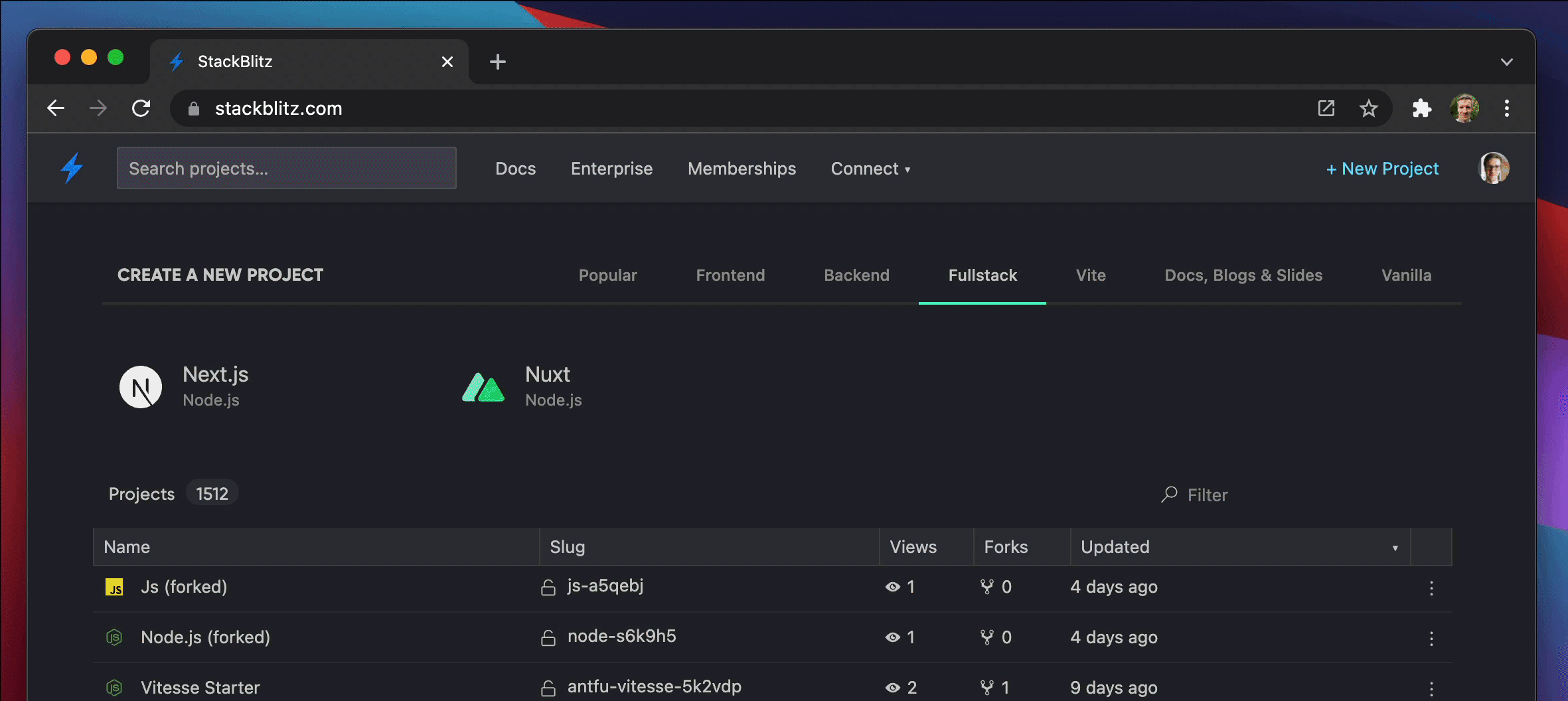1568x701 pixels.
Task: Click the JS icon of Js (forked)
Action: pyautogui.click(x=114, y=587)
